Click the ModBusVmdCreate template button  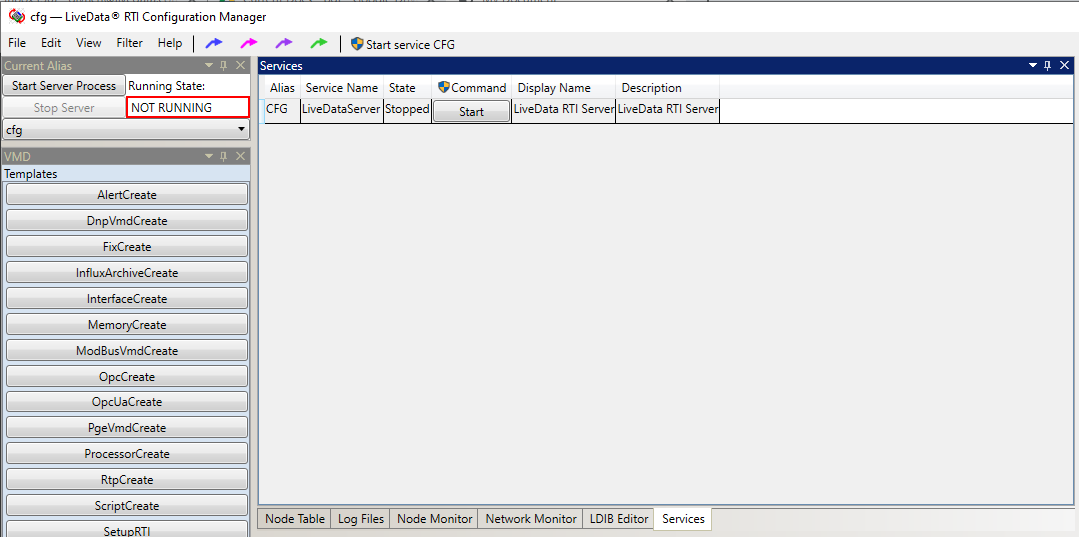[x=127, y=350]
